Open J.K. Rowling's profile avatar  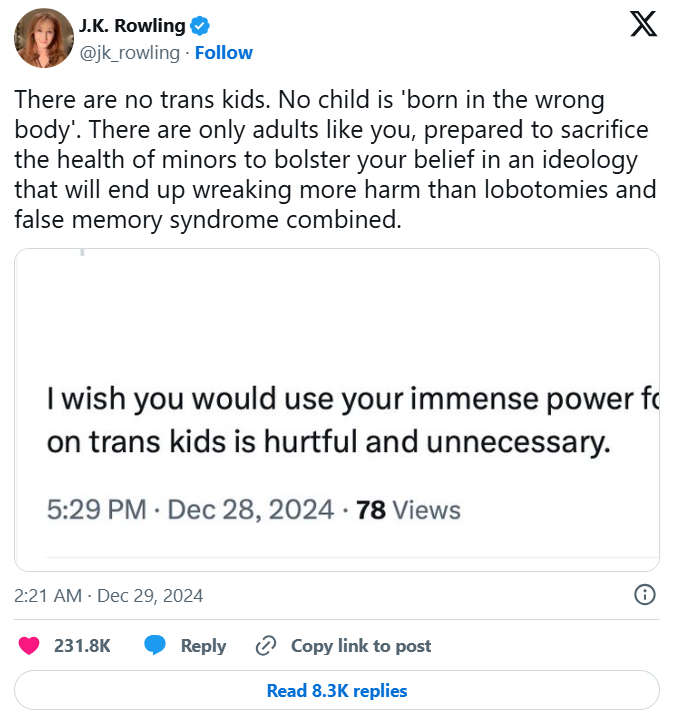pos(41,40)
